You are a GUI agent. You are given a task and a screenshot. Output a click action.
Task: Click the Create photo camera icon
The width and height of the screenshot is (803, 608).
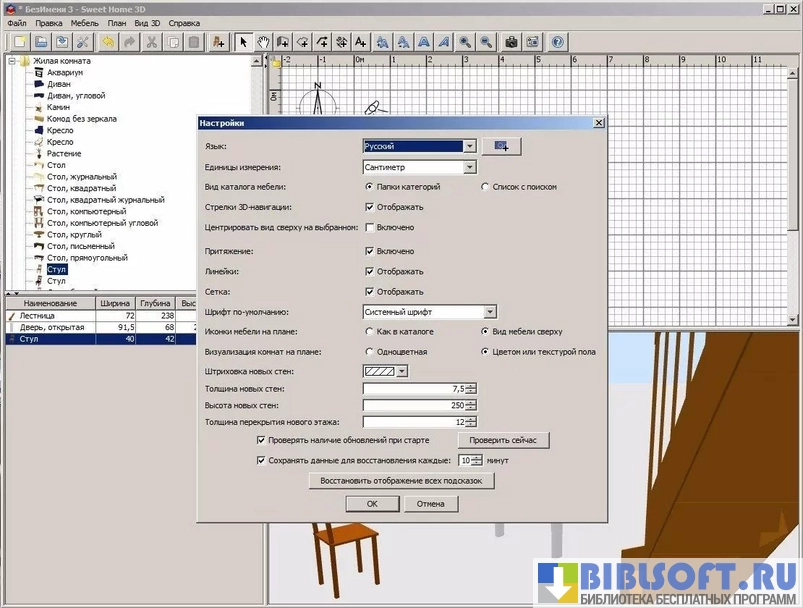(x=511, y=42)
